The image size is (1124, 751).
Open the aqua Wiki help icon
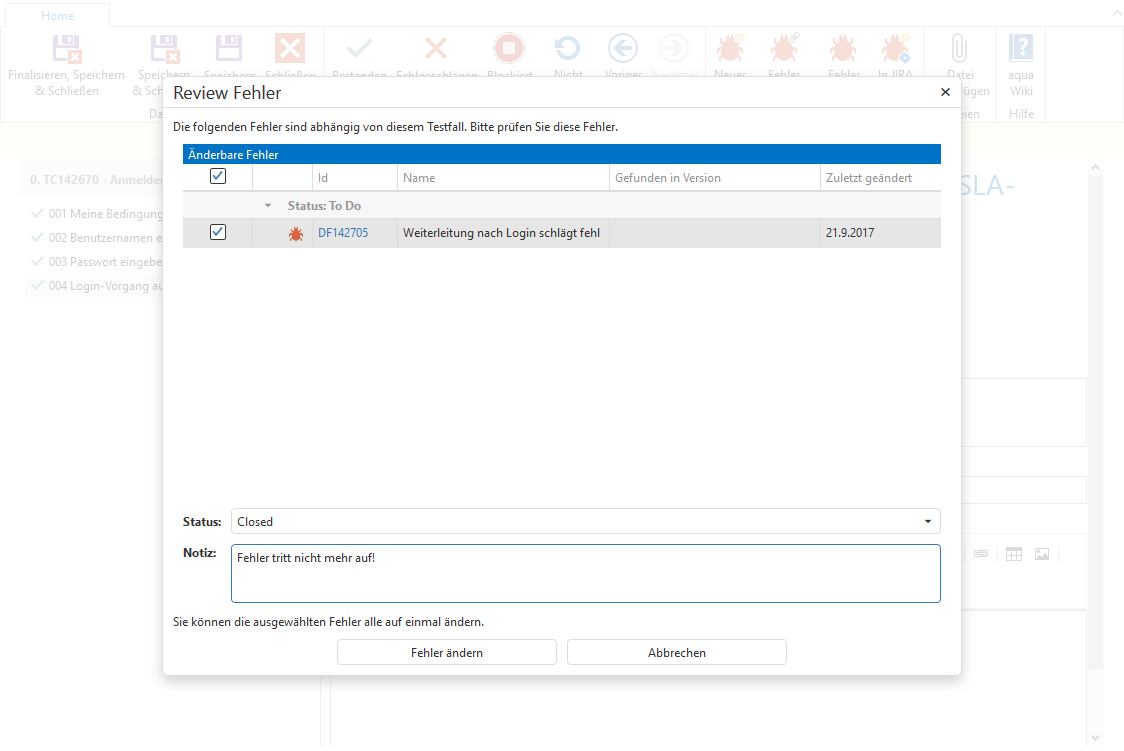pos(1021,48)
